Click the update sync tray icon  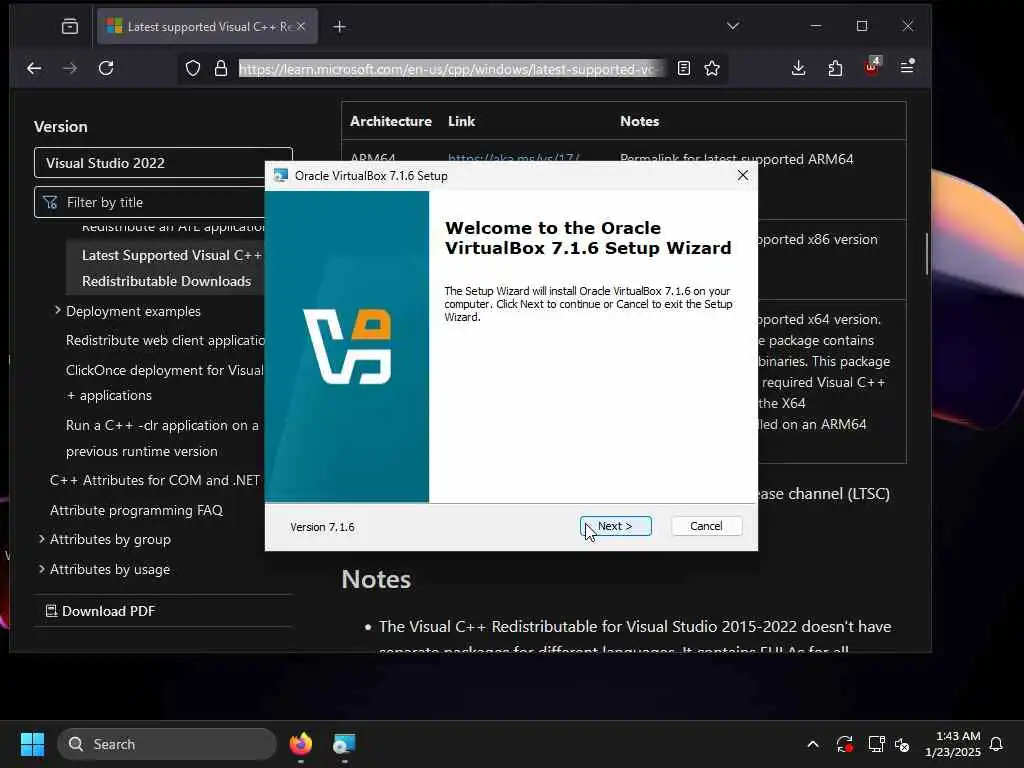844,744
